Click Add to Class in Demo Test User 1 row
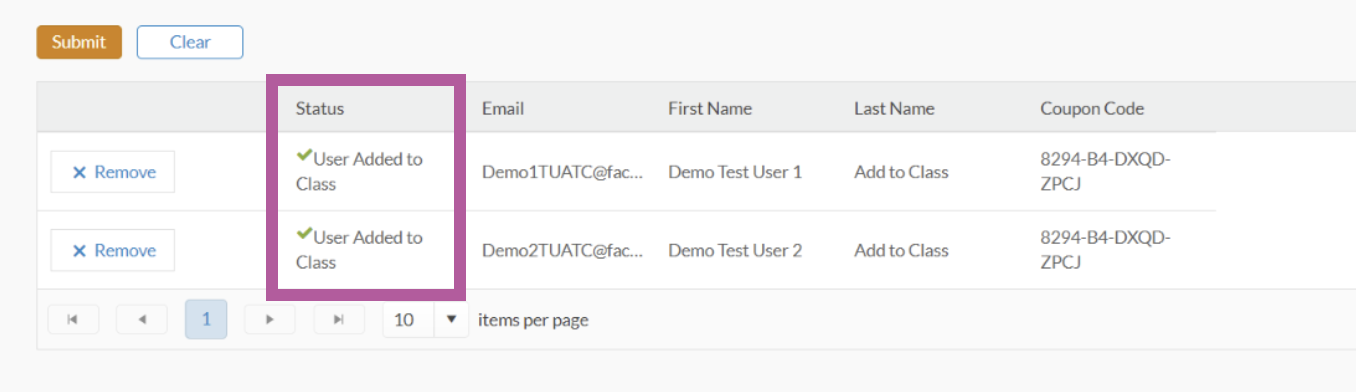Image resolution: width=1356 pixels, height=392 pixels. pyautogui.click(x=901, y=172)
